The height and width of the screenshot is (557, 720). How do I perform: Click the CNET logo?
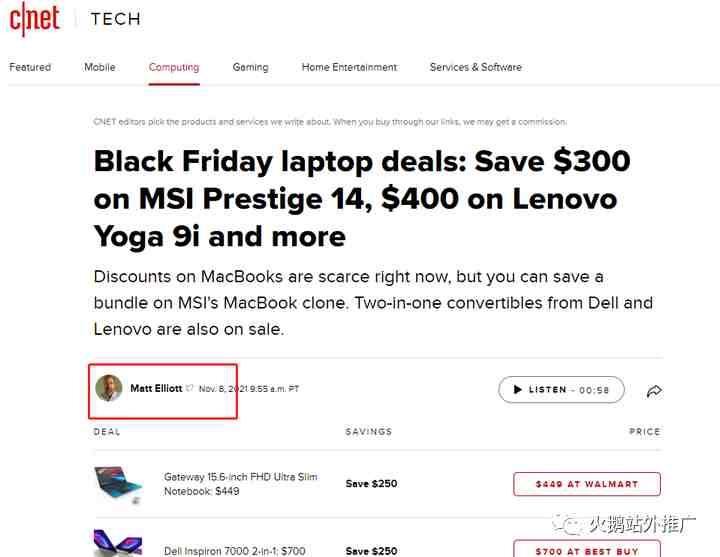coord(35,19)
